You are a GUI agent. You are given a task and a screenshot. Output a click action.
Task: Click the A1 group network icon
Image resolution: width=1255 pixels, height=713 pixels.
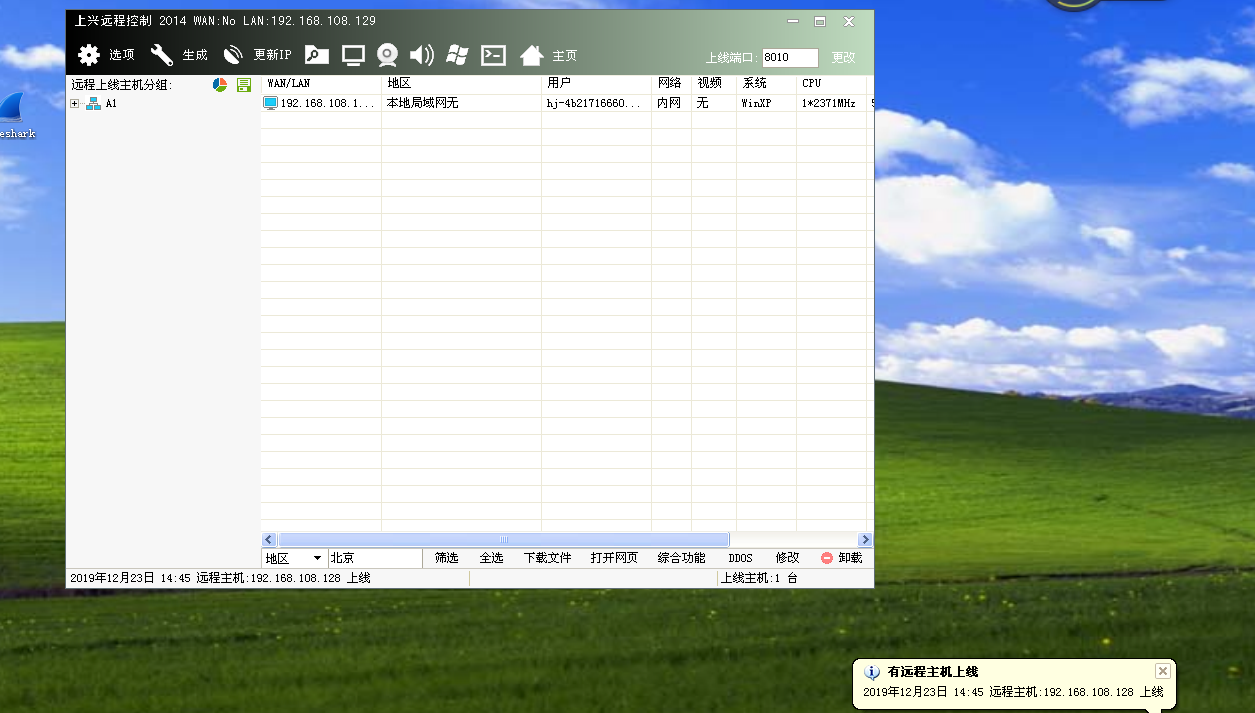point(93,103)
